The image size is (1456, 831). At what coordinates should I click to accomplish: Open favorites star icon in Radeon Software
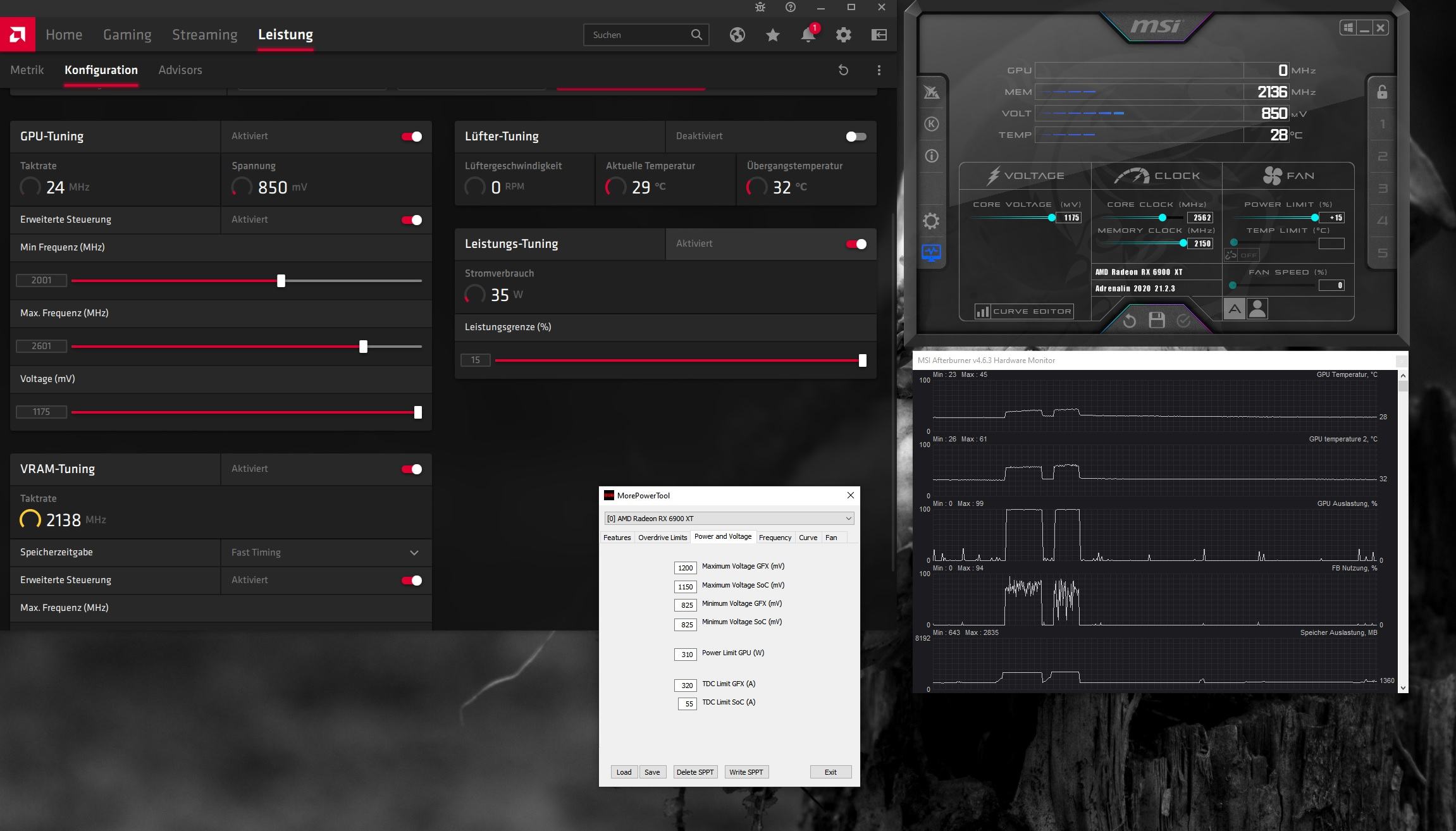tap(772, 35)
